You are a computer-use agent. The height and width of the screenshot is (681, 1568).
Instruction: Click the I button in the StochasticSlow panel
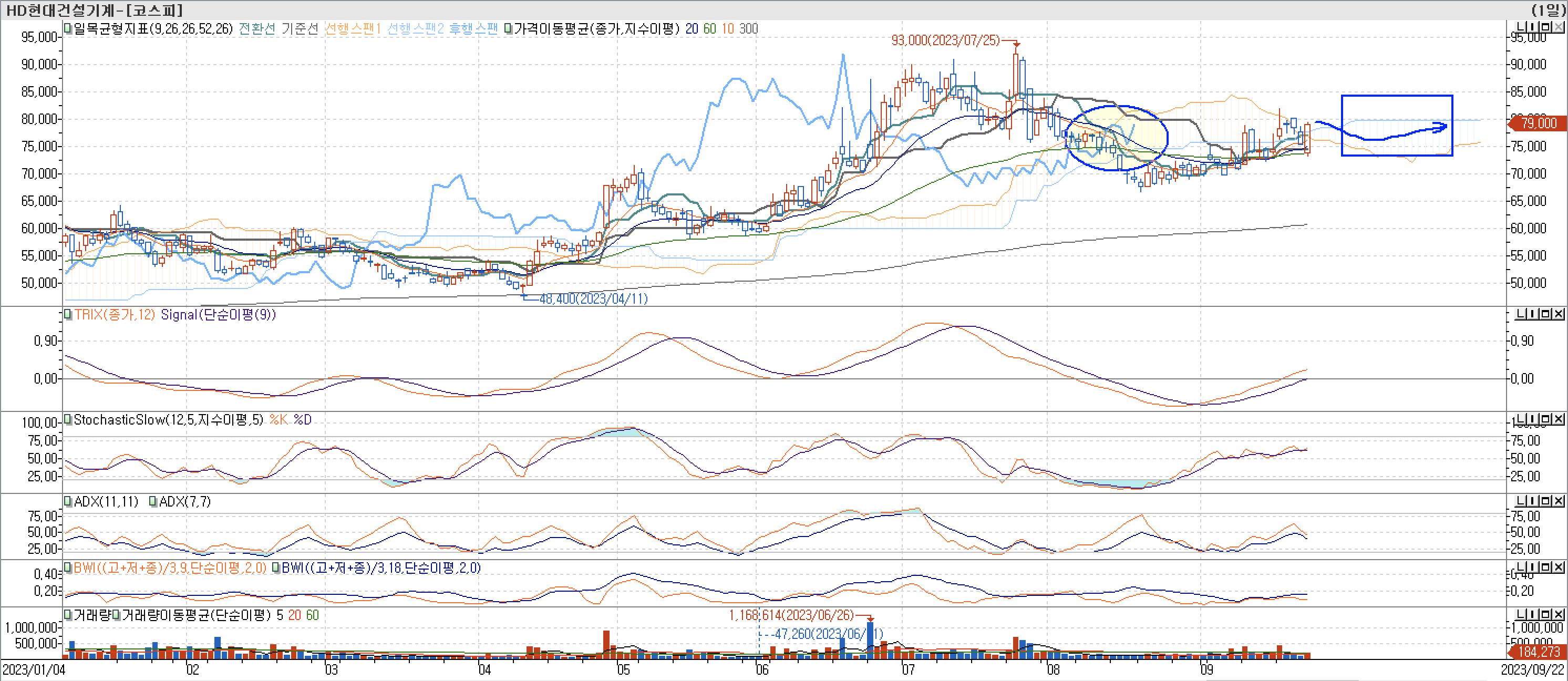1533,419
